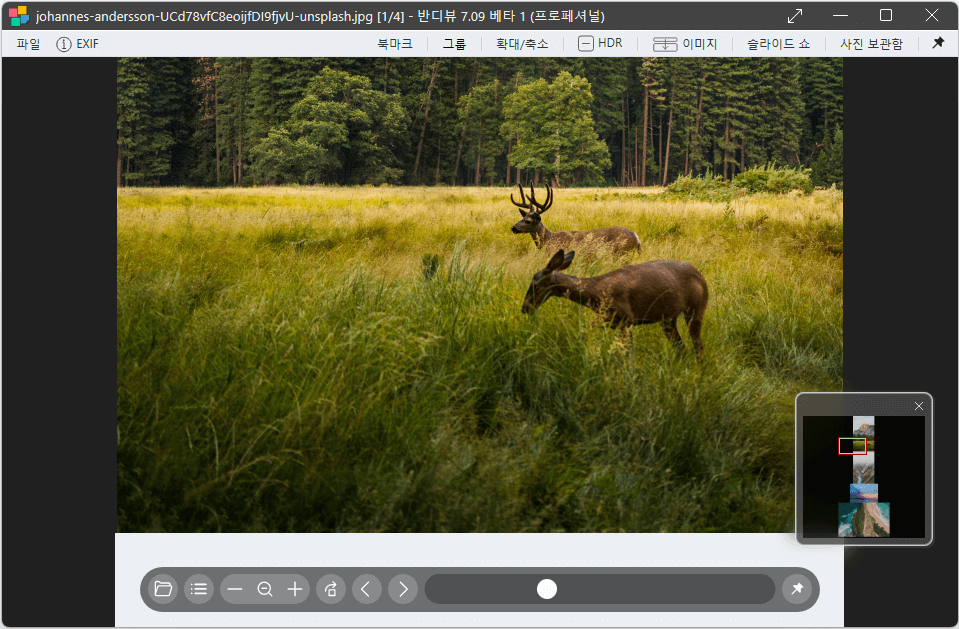Viewport: 959px width, 629px height.
Task: Zoom out with the minus button
Action: [235, 589]
